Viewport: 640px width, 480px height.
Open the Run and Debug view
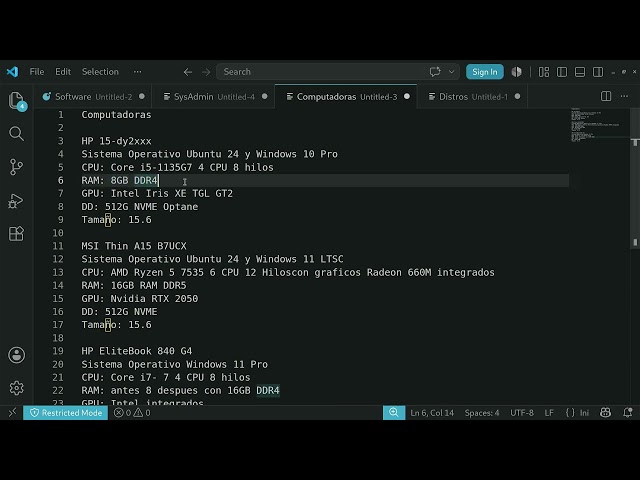pyautogui.click(x=16, y=201)
